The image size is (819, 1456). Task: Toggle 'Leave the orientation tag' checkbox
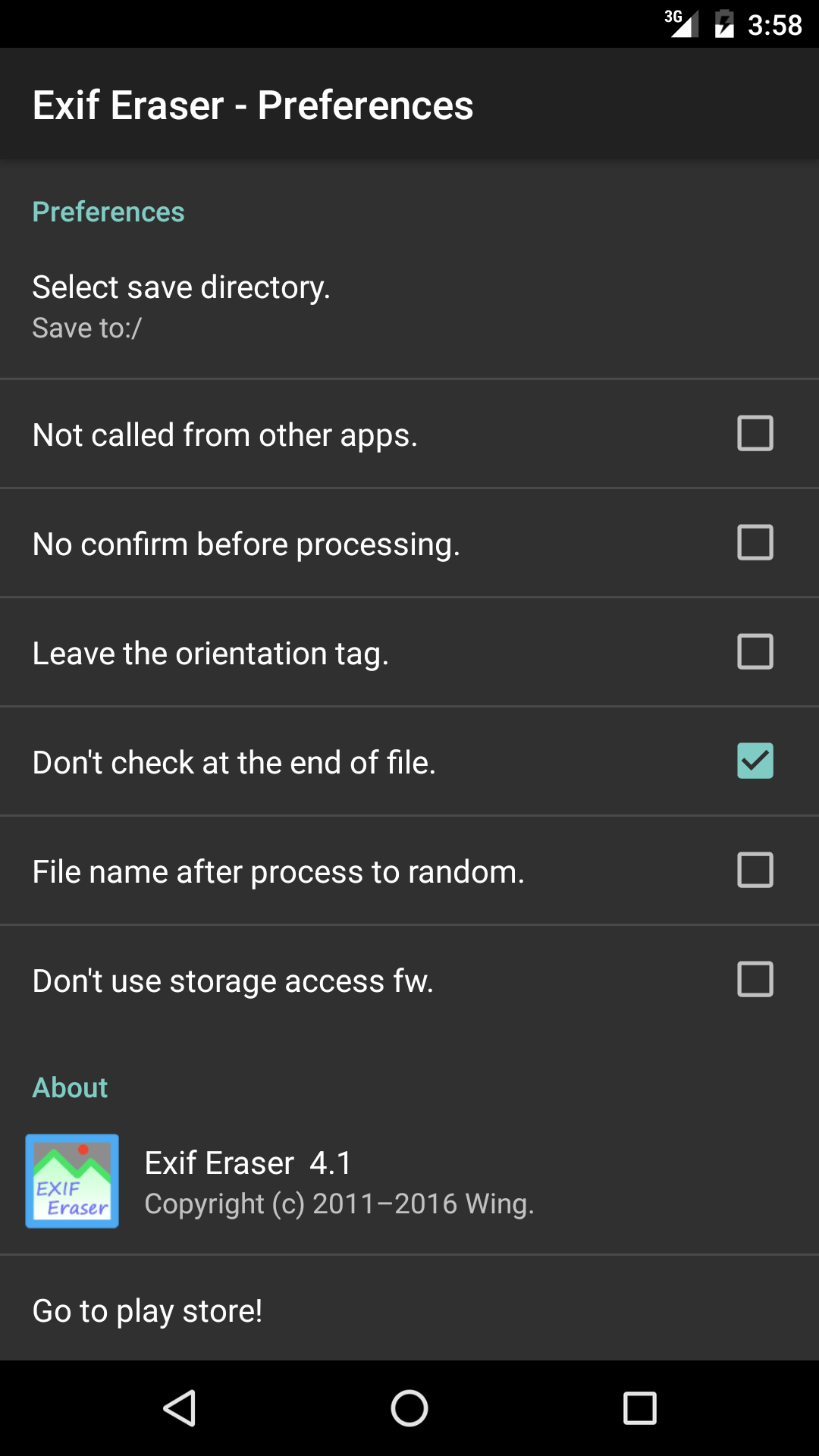click(755, 651)
